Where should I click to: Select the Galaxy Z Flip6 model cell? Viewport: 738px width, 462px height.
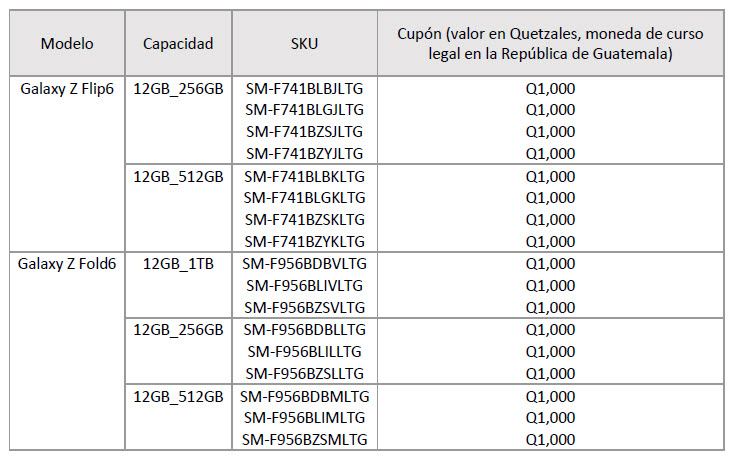pyautogui.click(x=67, y=88)
